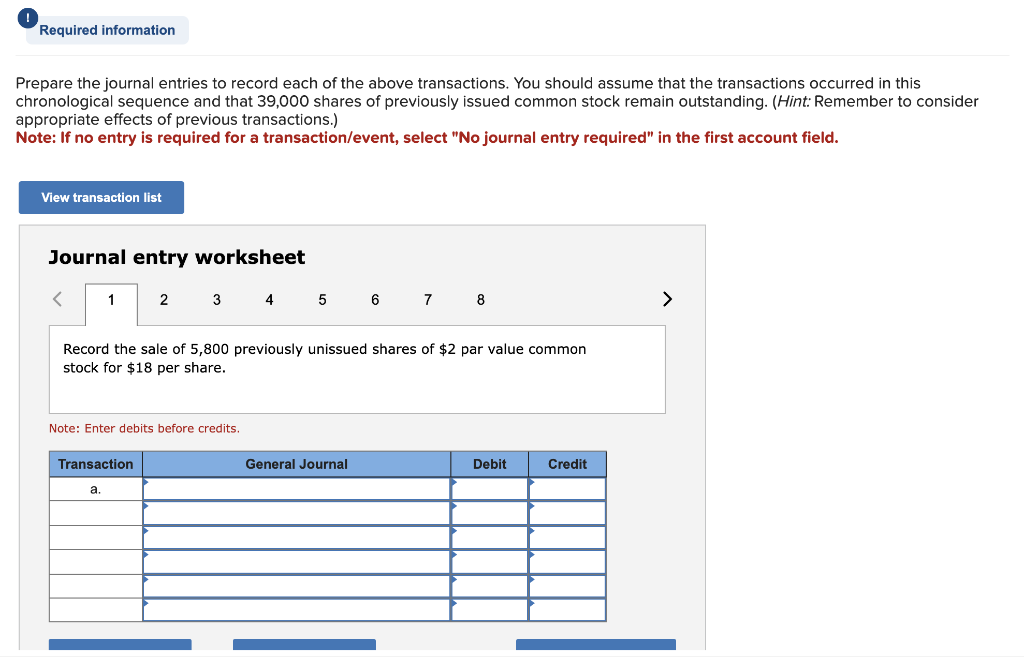This screenshot has height=657, width=1024.
Task: Click the transaction description box for entry 1
Action: tap(357, 368)
